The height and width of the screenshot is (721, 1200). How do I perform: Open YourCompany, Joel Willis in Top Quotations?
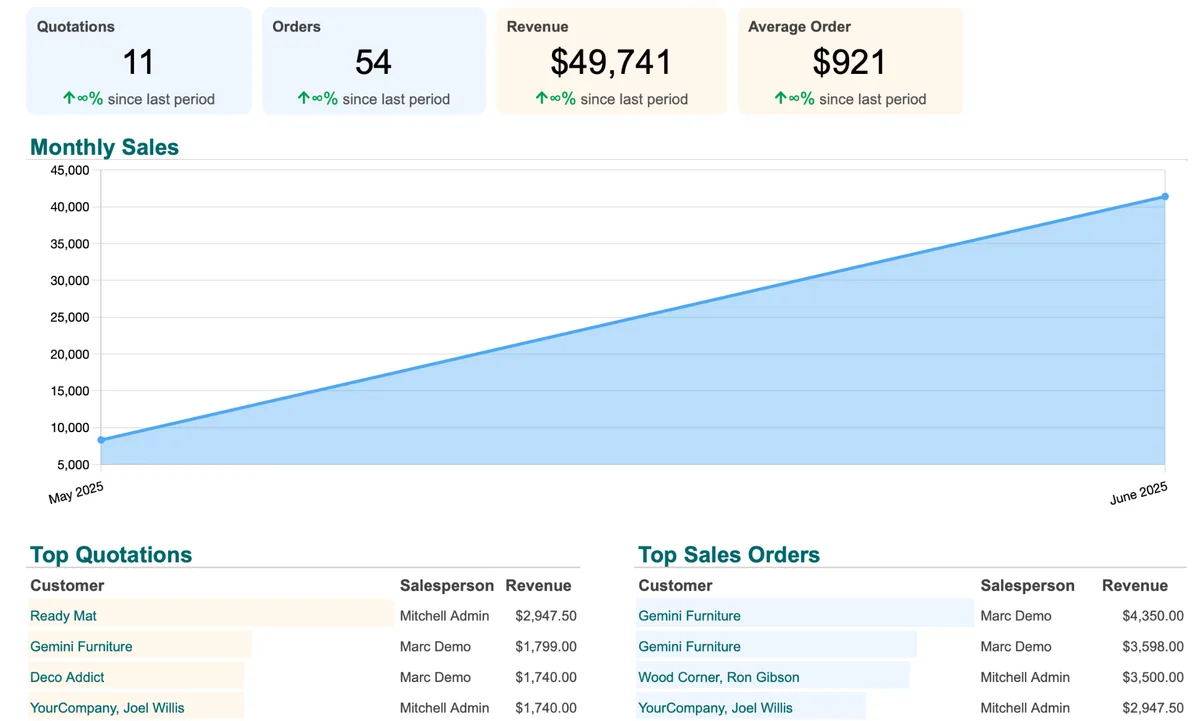[107, 708]
